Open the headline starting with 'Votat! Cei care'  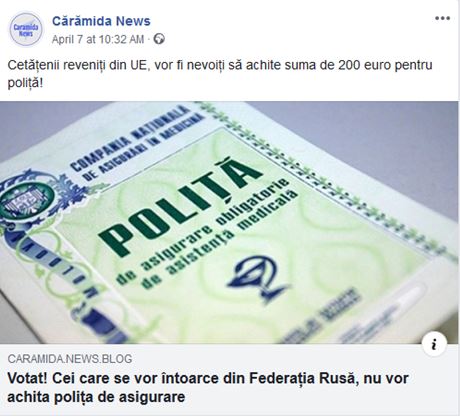(x=208, y=387)
